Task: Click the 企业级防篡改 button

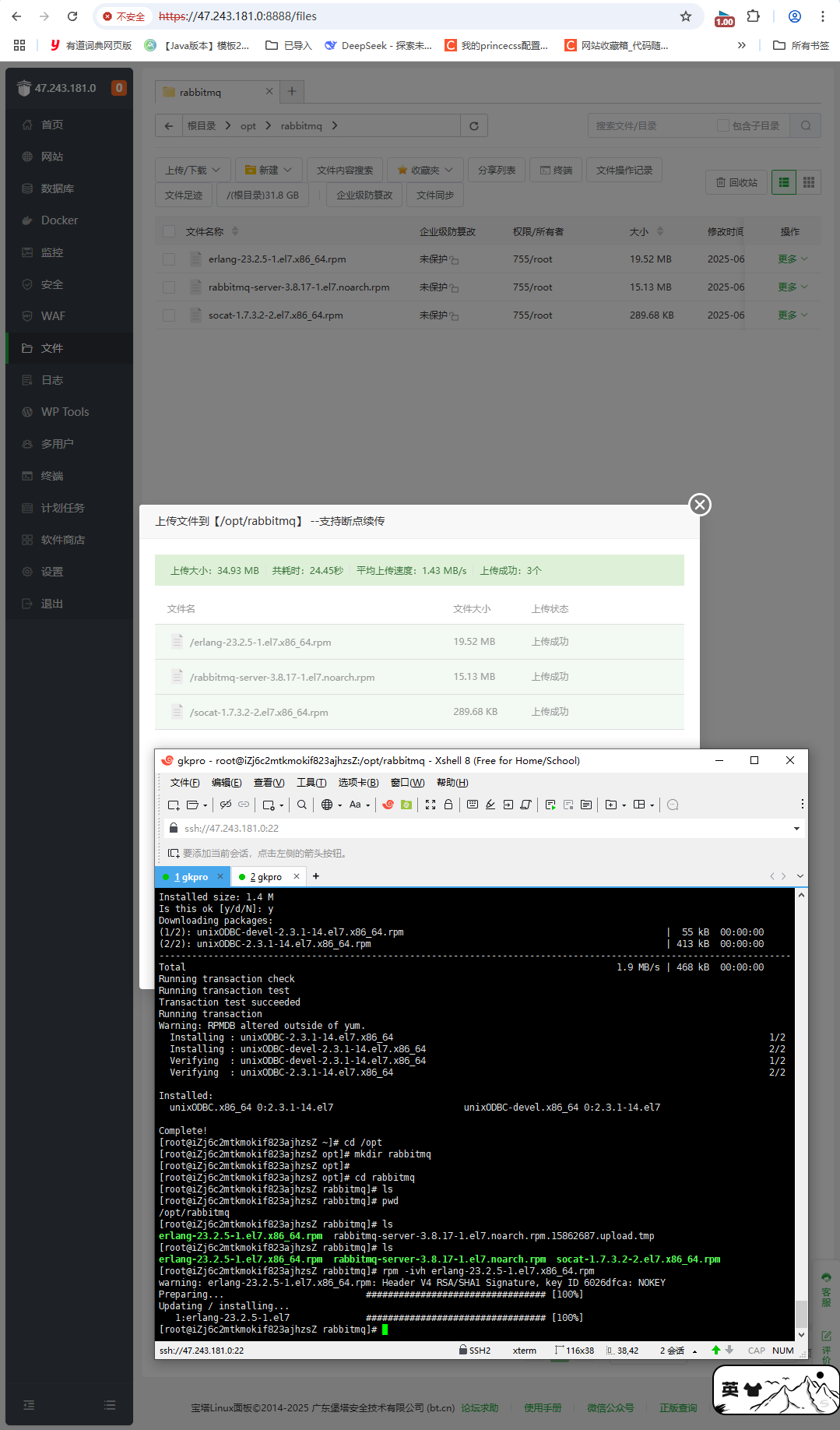Action: click(x=364, y=195)
